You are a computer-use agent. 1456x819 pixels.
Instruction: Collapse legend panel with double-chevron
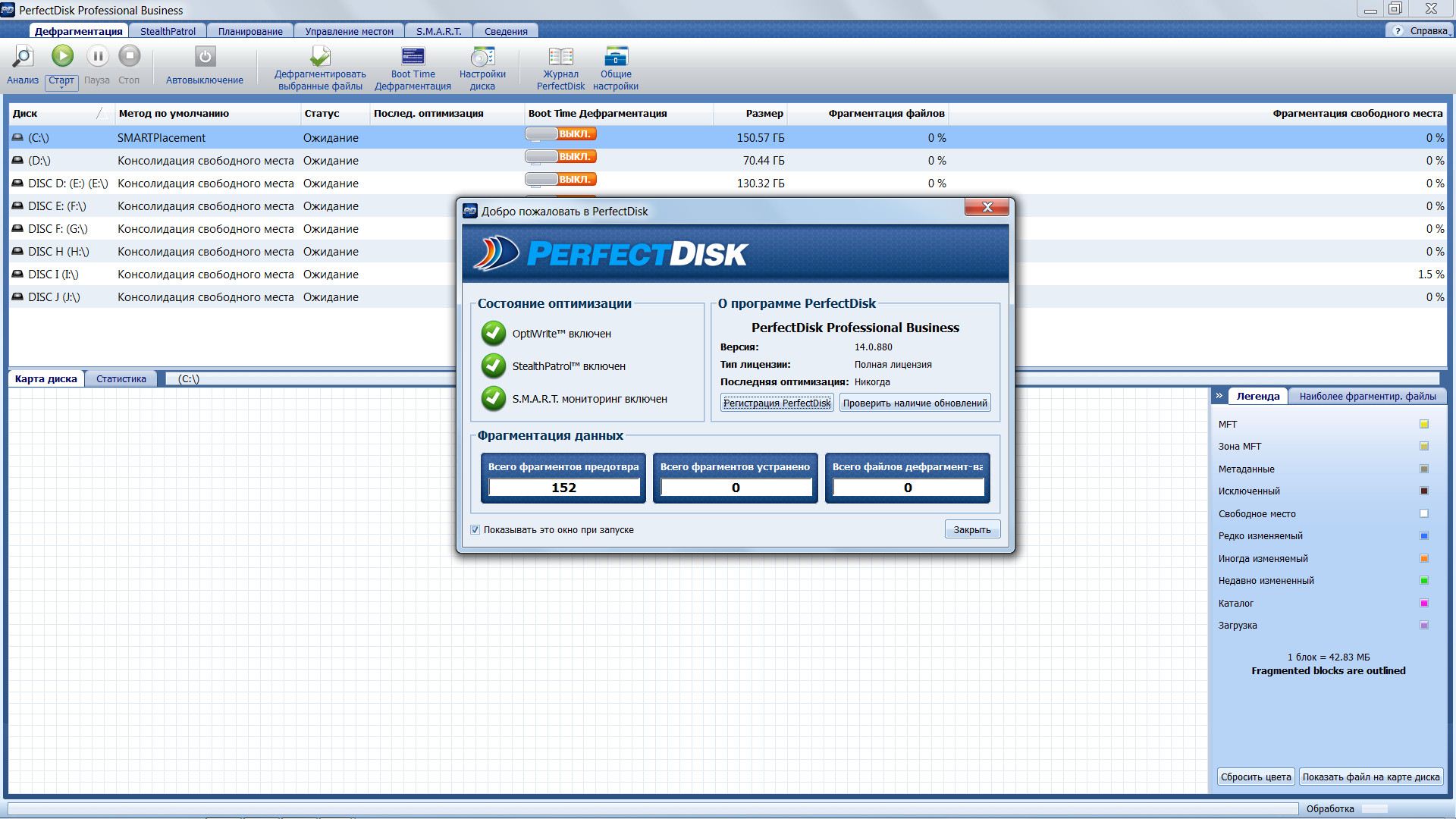pos(1219,396)
